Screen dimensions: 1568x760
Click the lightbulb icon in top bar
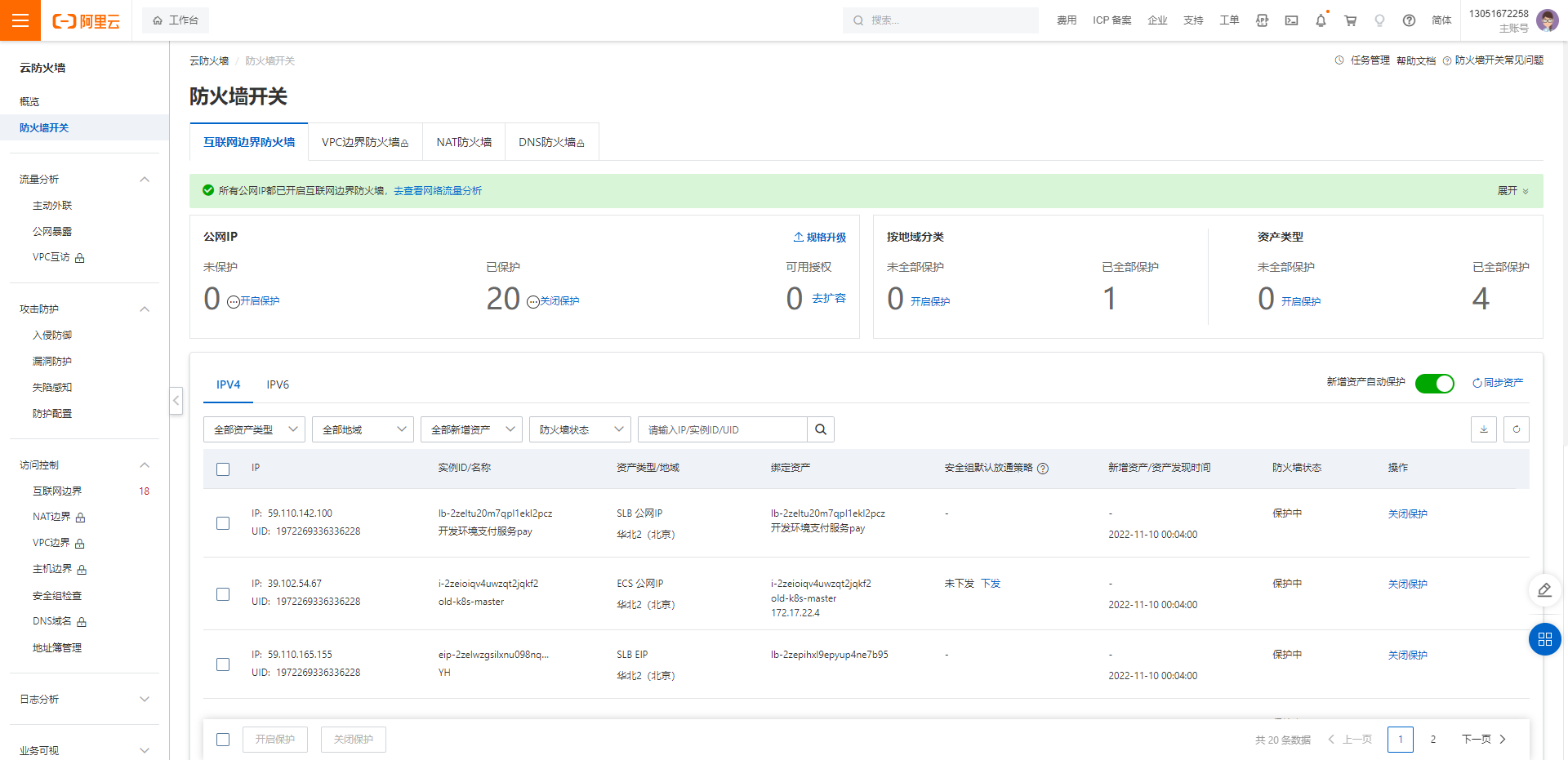coord(1379,20)
